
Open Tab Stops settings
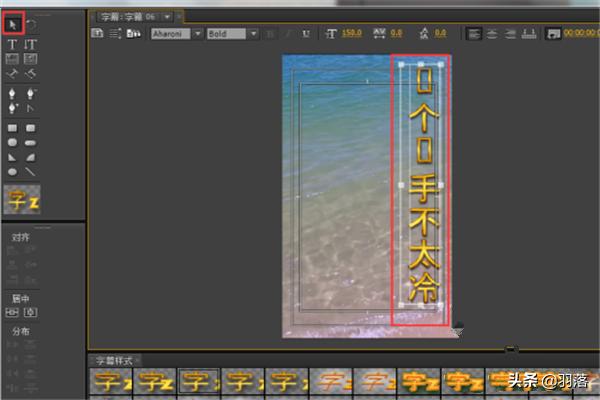tap(529, 34)
